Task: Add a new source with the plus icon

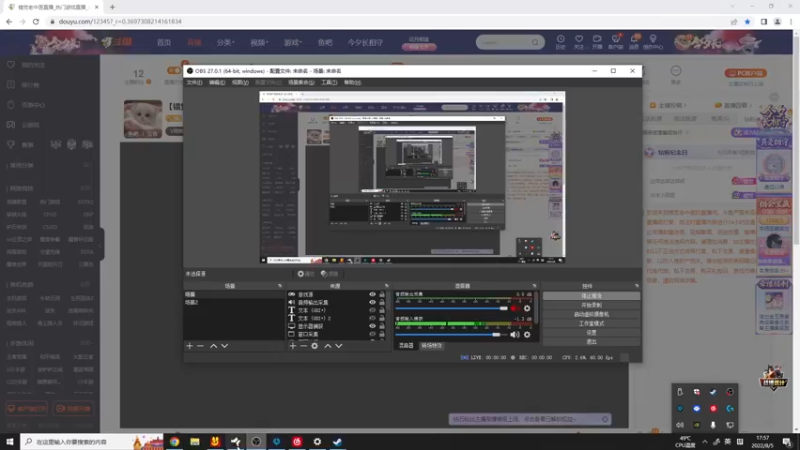Action: (x=293, y=346)
